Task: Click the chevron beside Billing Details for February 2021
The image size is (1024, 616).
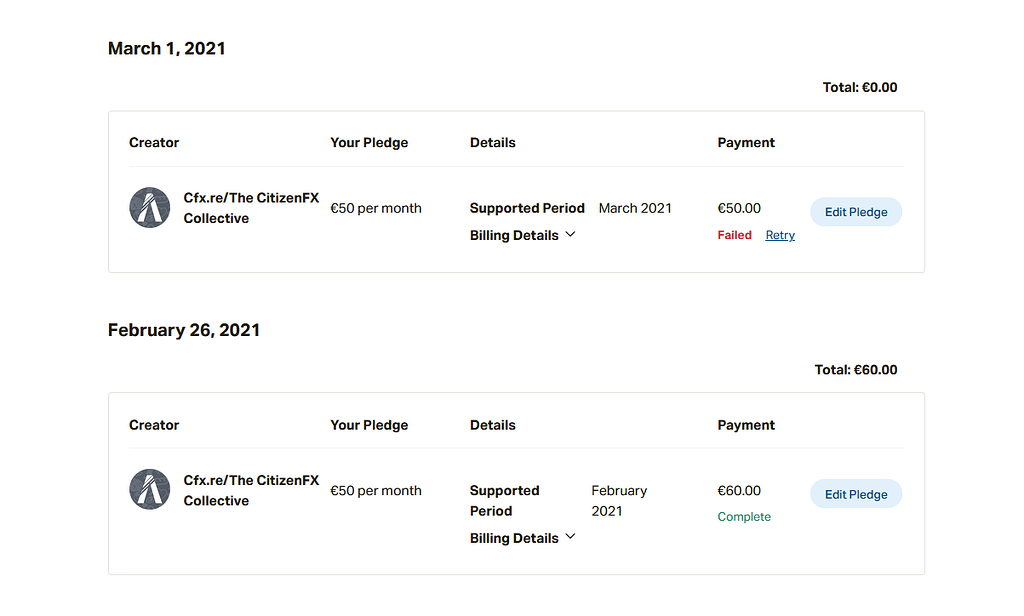Action: pos(571,537)
